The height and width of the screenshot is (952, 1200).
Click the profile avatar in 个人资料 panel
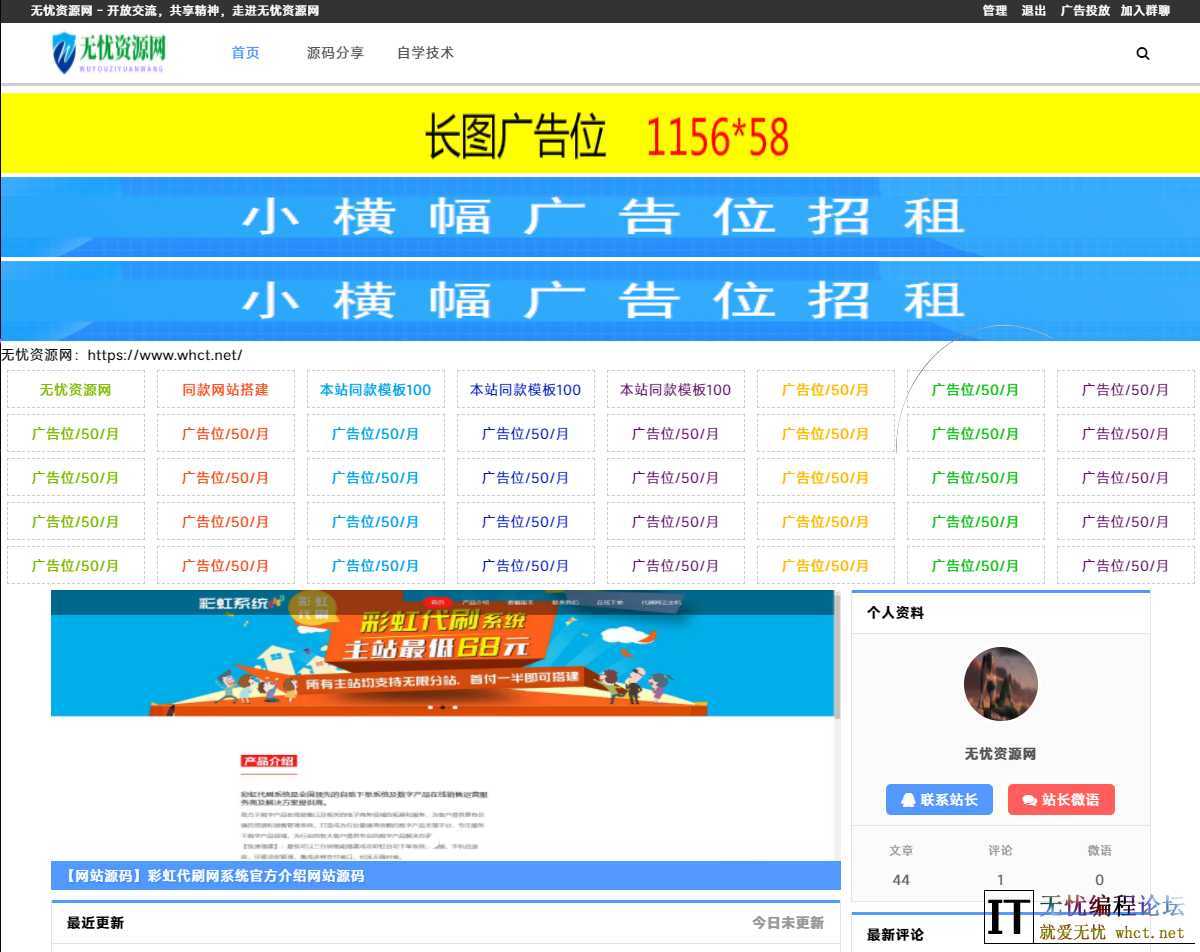click(x=1000, y=684)
